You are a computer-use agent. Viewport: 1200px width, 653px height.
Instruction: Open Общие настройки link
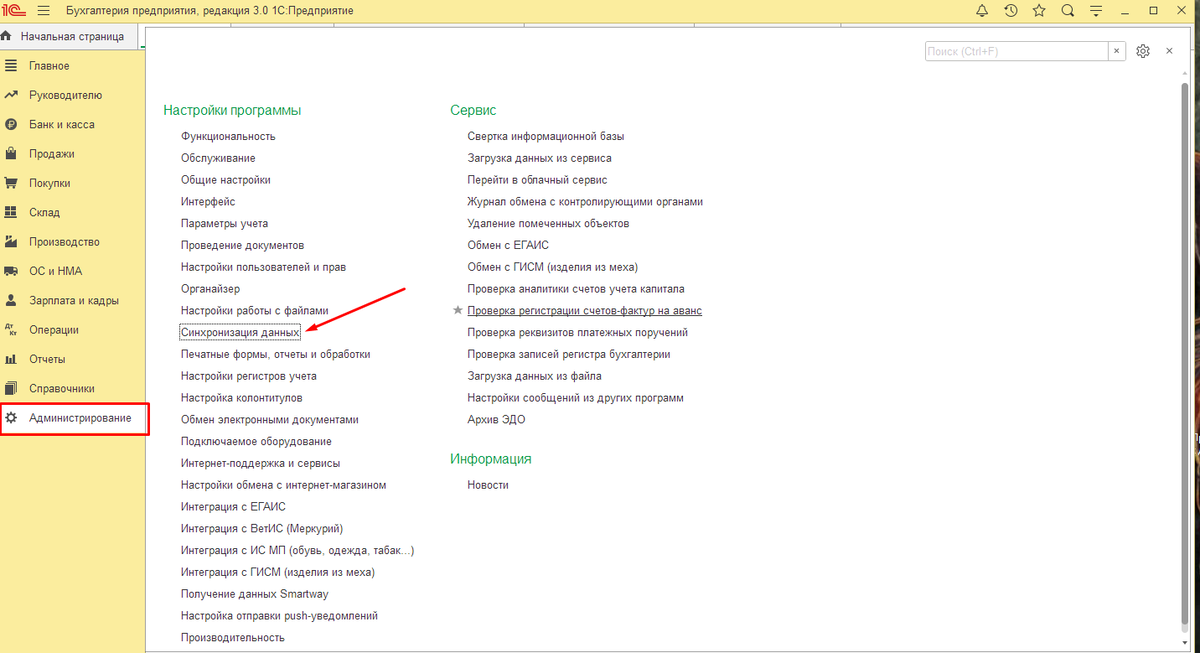[x=226, y=180]
